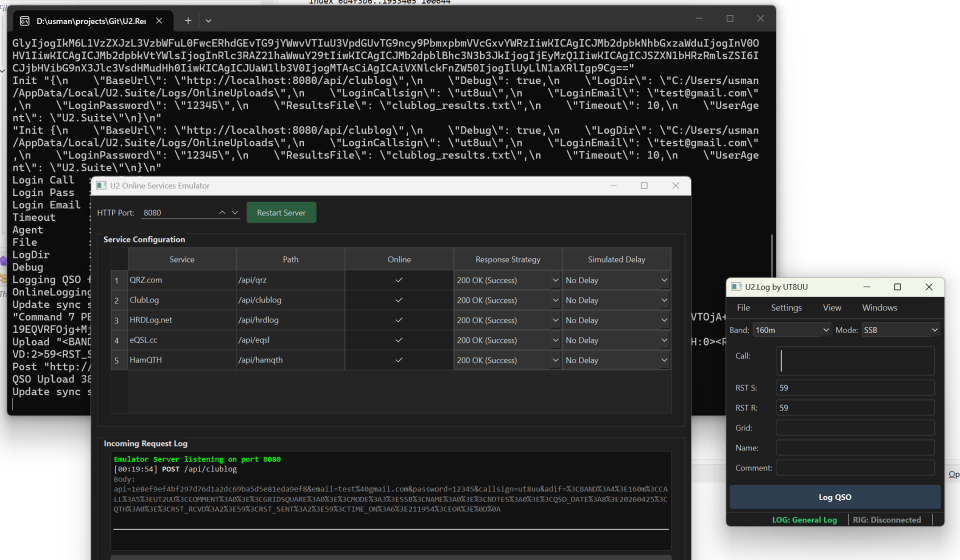Toggle Online check for QRZ.com
Viewport: 960px width, 560px height.
399,280
